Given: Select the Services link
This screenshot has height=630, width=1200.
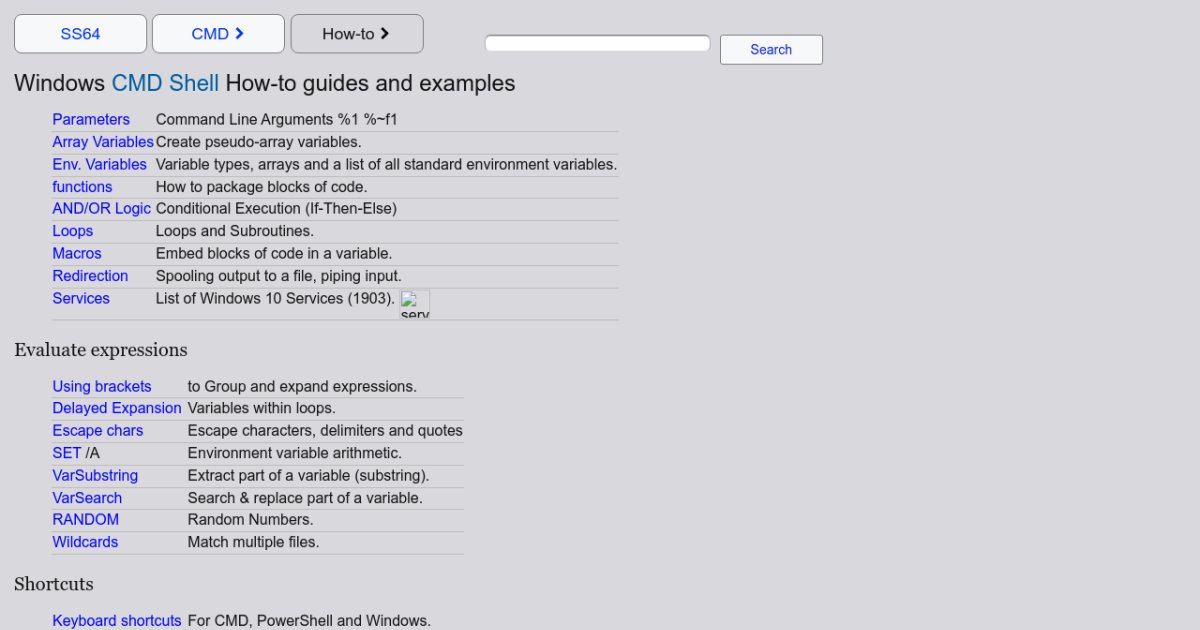Looking at the screenshot, I should 81,299.
